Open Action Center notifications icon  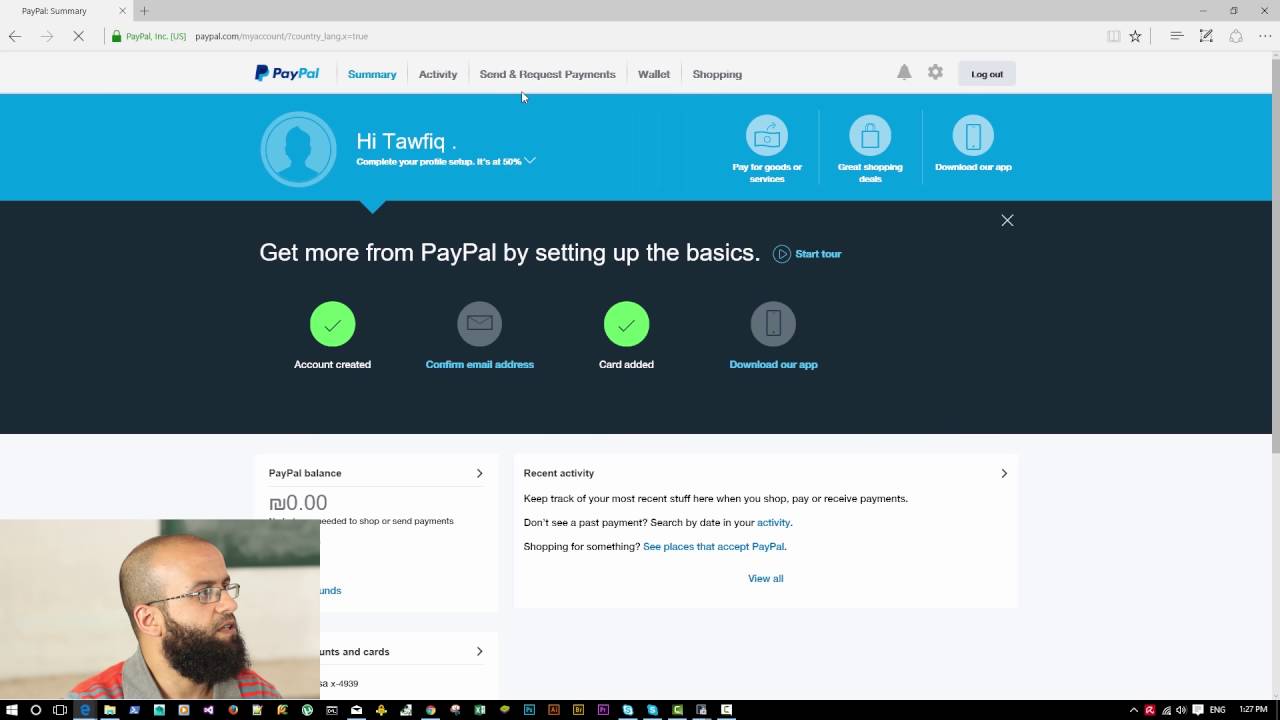(1198, 710)
